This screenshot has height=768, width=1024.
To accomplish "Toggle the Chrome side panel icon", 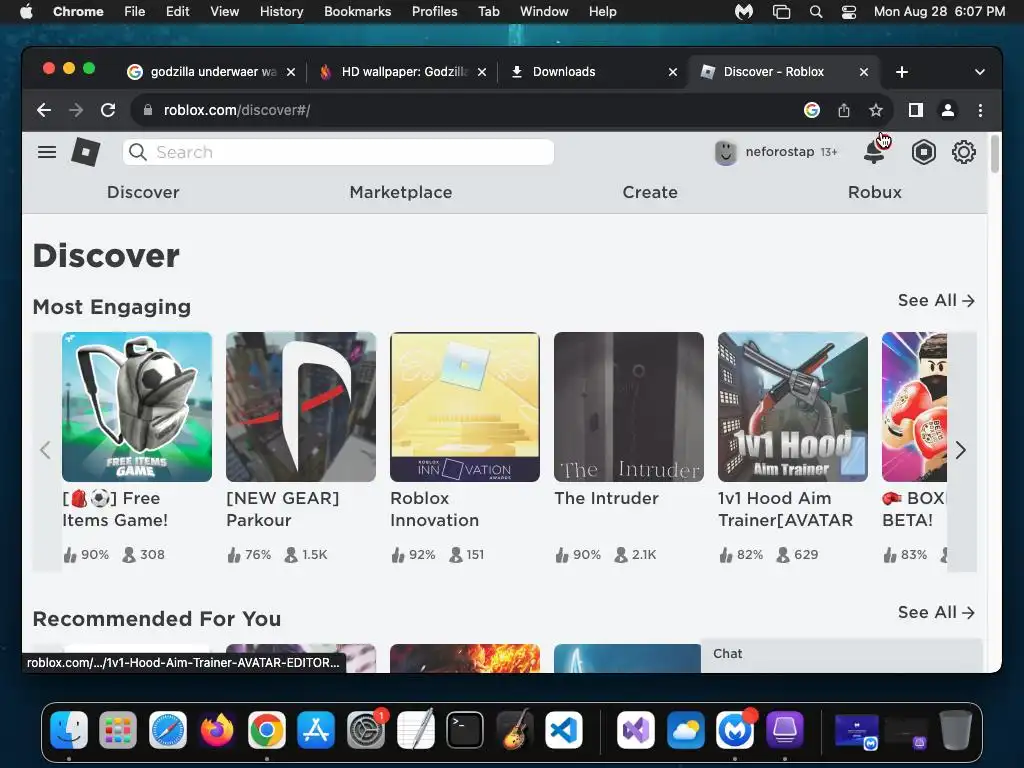I will coord(916,110).
